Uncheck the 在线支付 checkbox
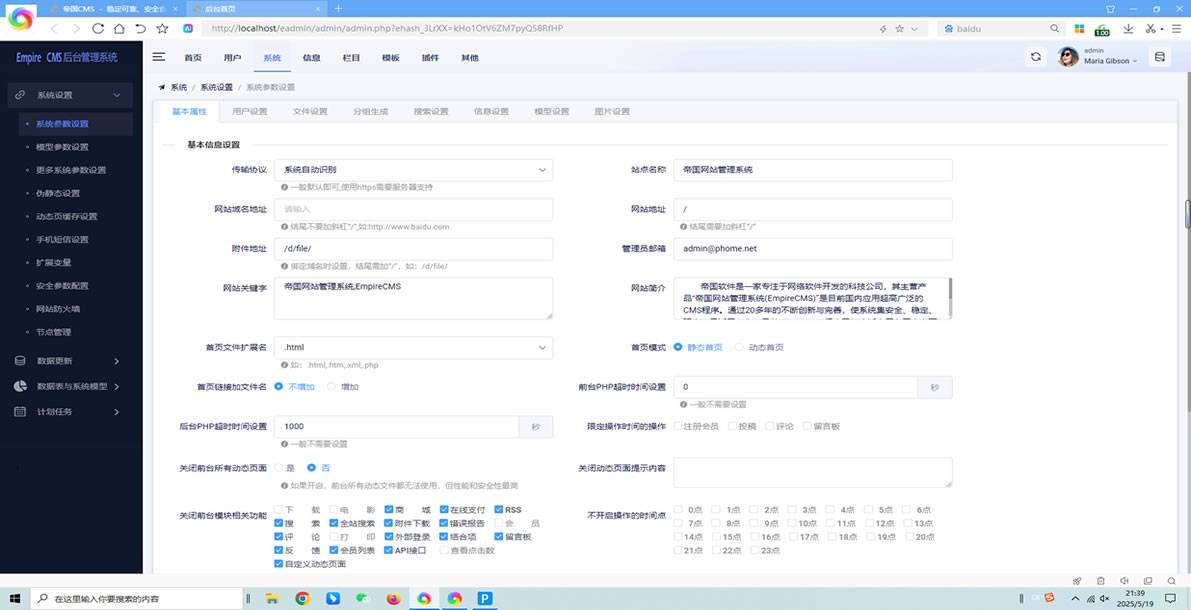The width and height of the screenshot is (1191, 610). [444, 510]
